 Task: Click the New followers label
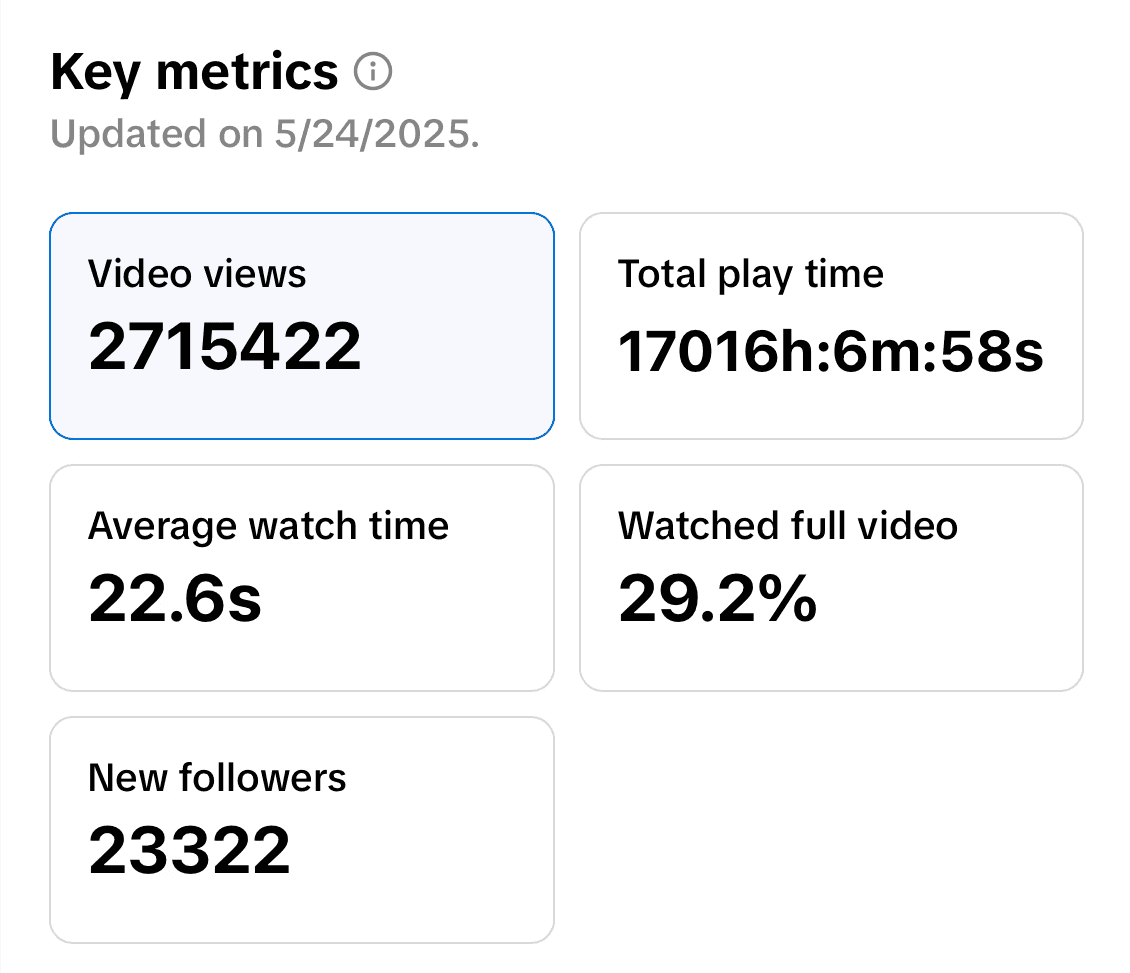(x=217, y=778)
